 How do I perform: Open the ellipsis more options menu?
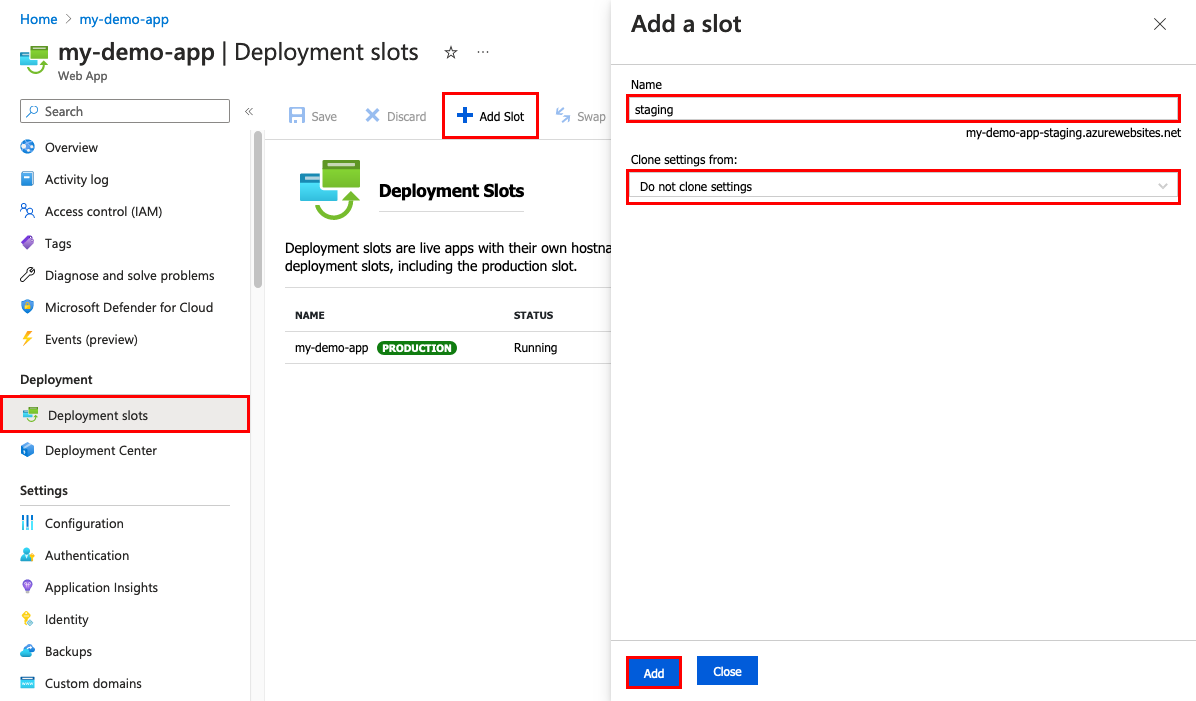483,52
